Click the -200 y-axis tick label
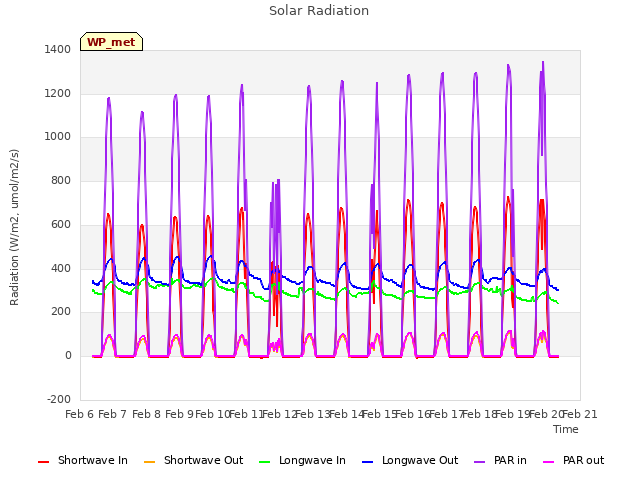The image size is (640, 480). (x=59, y=399)
